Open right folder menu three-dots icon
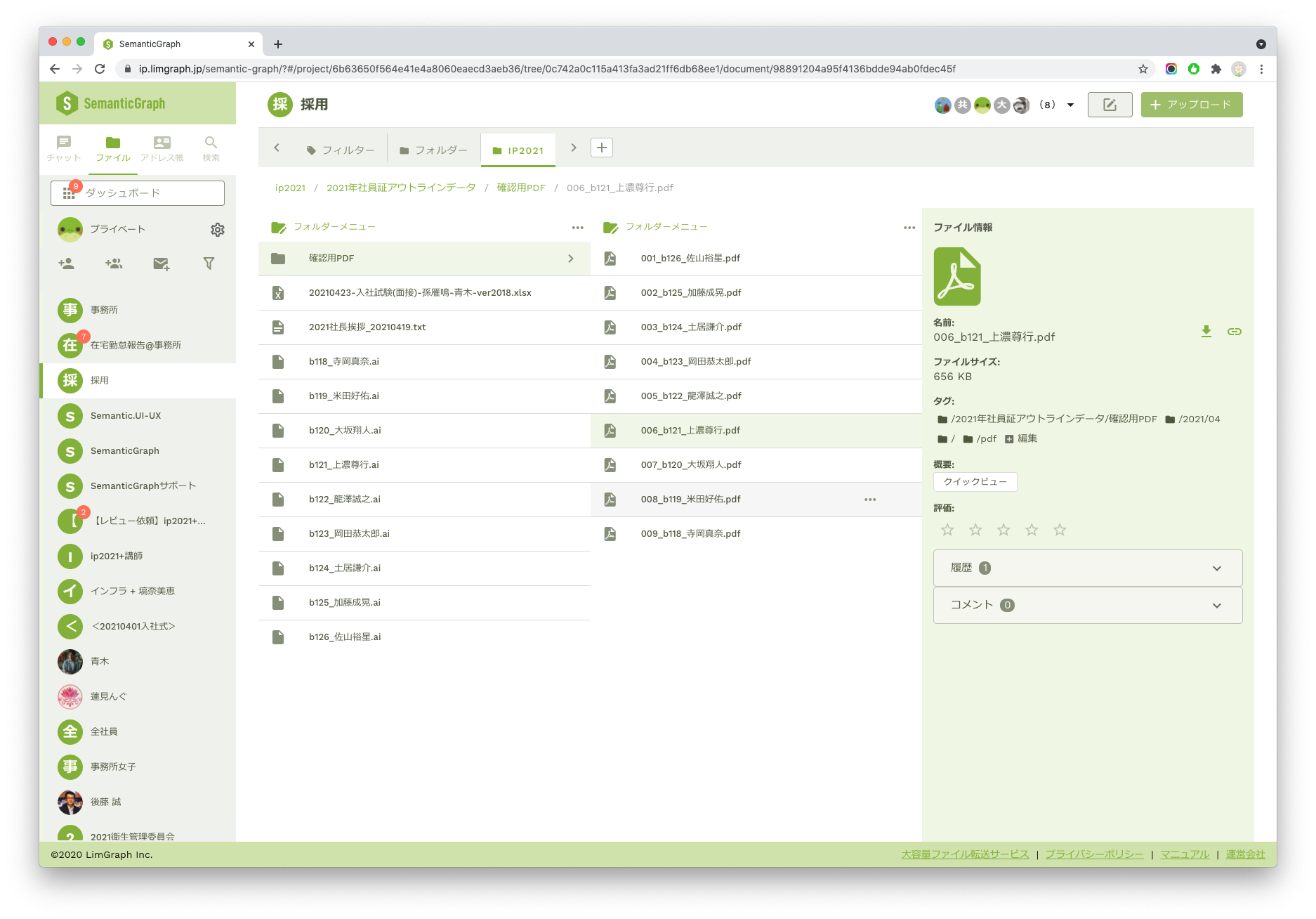The width and height of the screenshot is (1316, 919). click(909, 228)
